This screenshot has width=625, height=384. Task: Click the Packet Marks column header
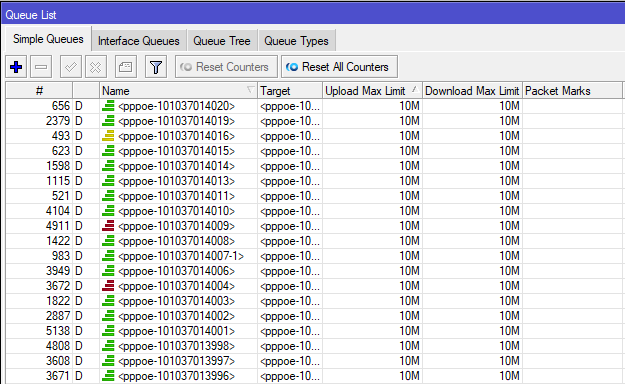(572, 91)
